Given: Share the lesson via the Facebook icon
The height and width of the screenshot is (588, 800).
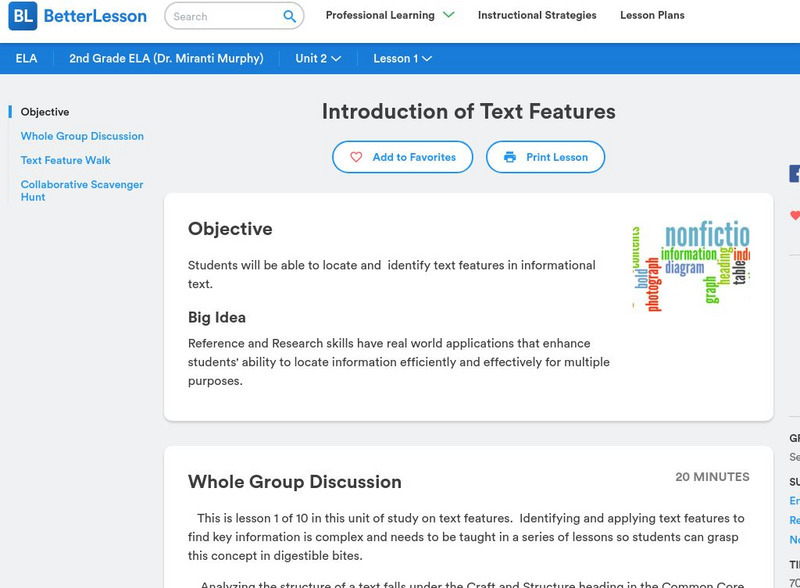Looking at the screenshot, I should click(795, 174).
